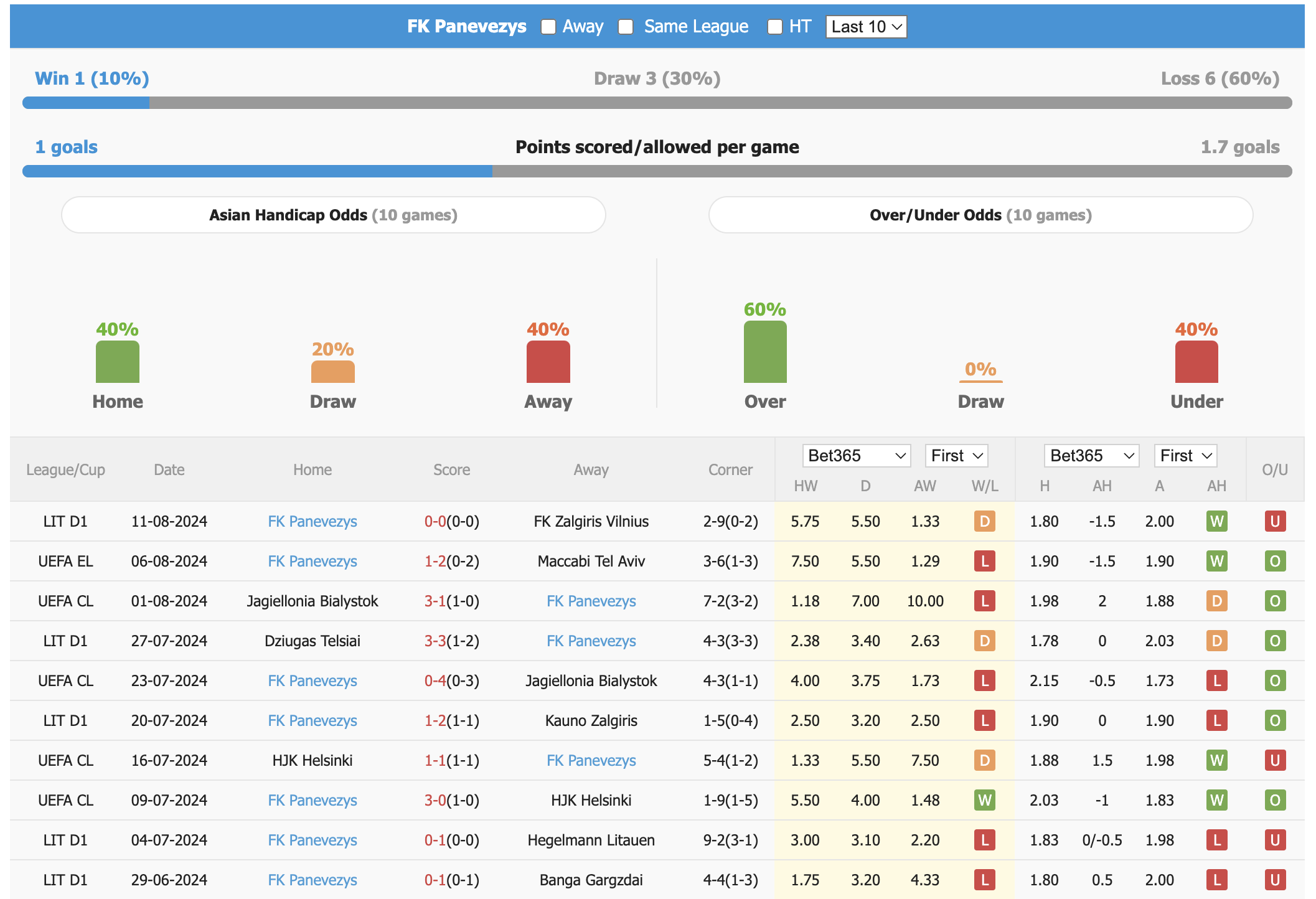This screenshot has width=1316, height=899.
Task: Open FK Panevezys link in 11-08-2024 row
Action: click(x=313, y=521)
